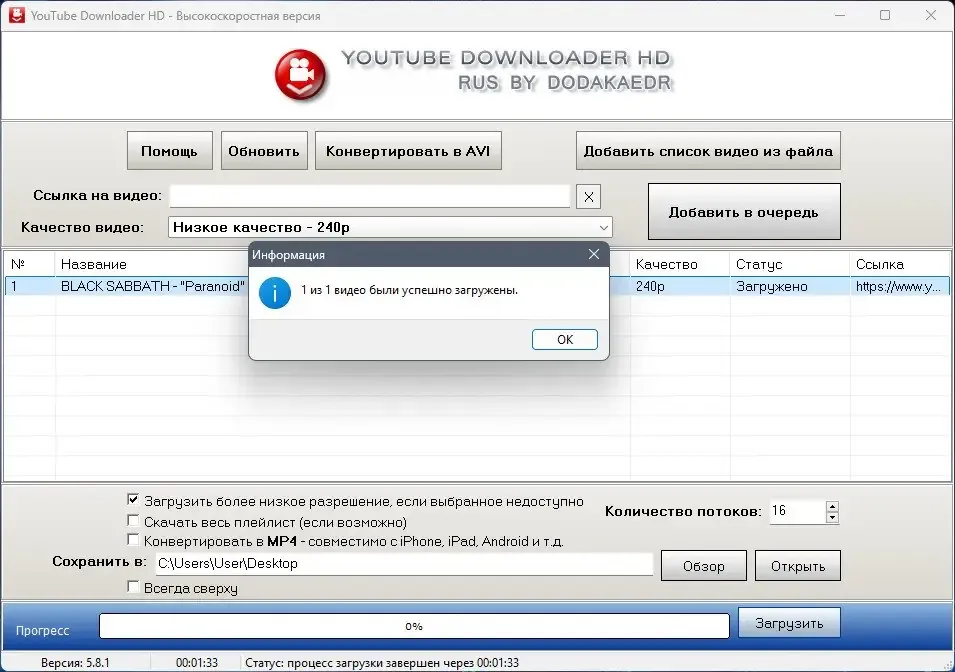This screenshot has height=672, width=955.
Task: Sort list by 'Название' column header
Action: (x=94, y=264)
